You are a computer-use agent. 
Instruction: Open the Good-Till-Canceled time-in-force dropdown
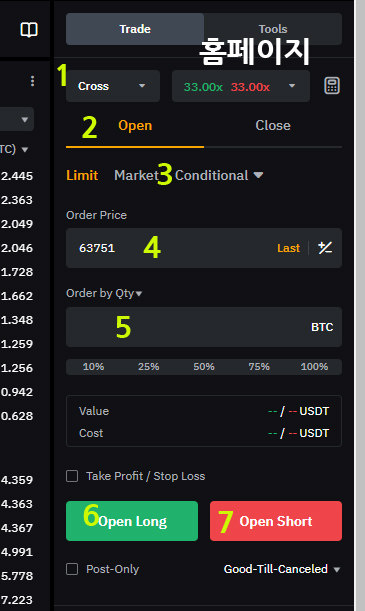282,569
